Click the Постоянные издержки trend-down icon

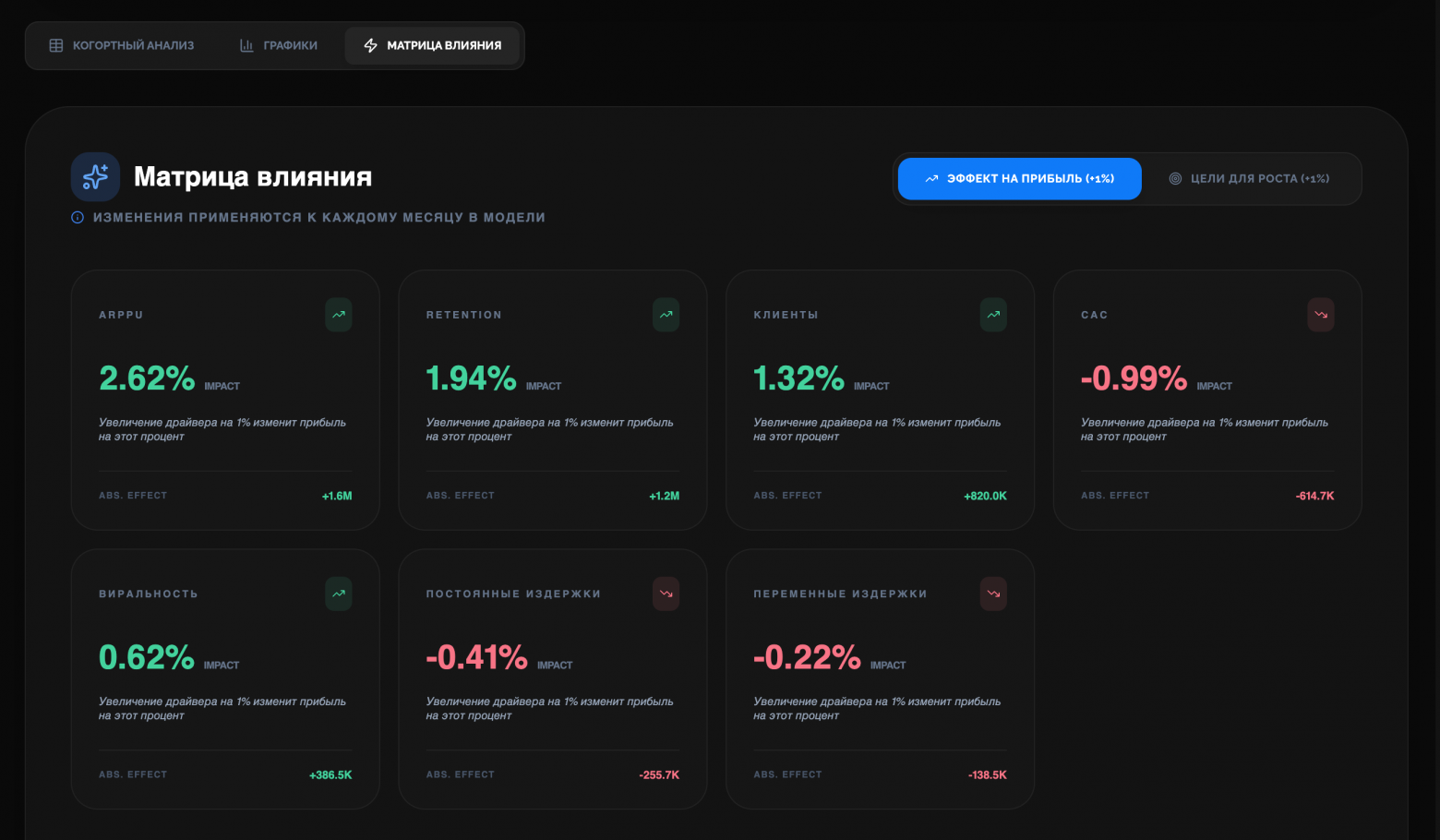pyautogui.click(x=666, y=594)
